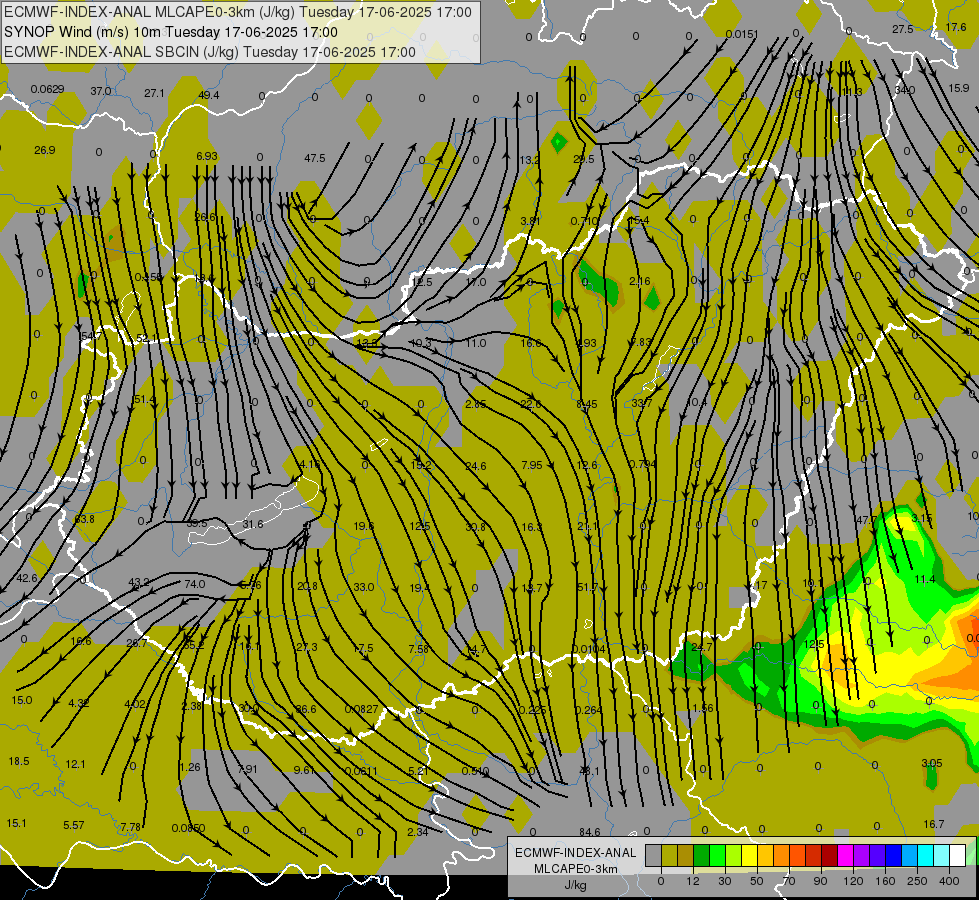Click map value 74.0

pyautogui.click(x=195, y=584)
